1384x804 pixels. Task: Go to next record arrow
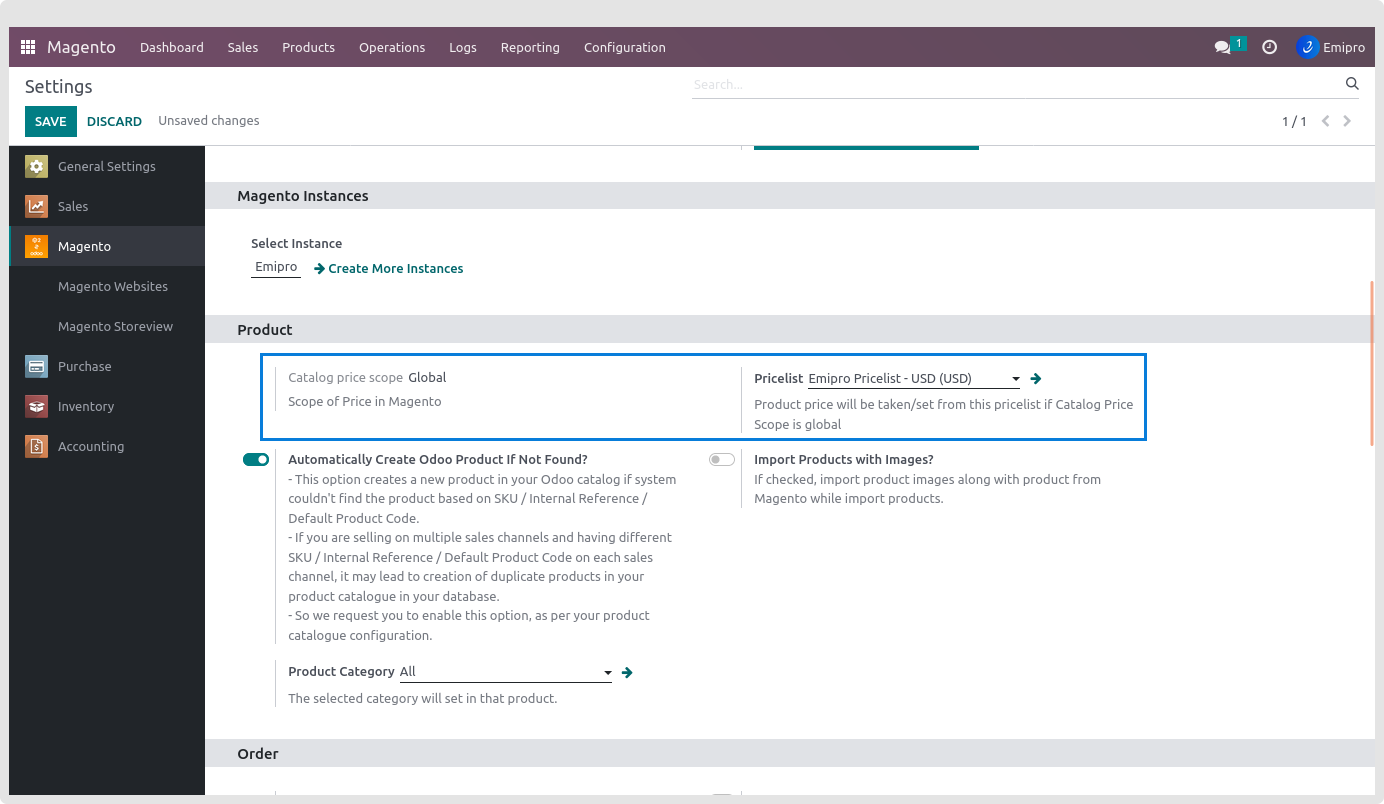[1347, 121]
